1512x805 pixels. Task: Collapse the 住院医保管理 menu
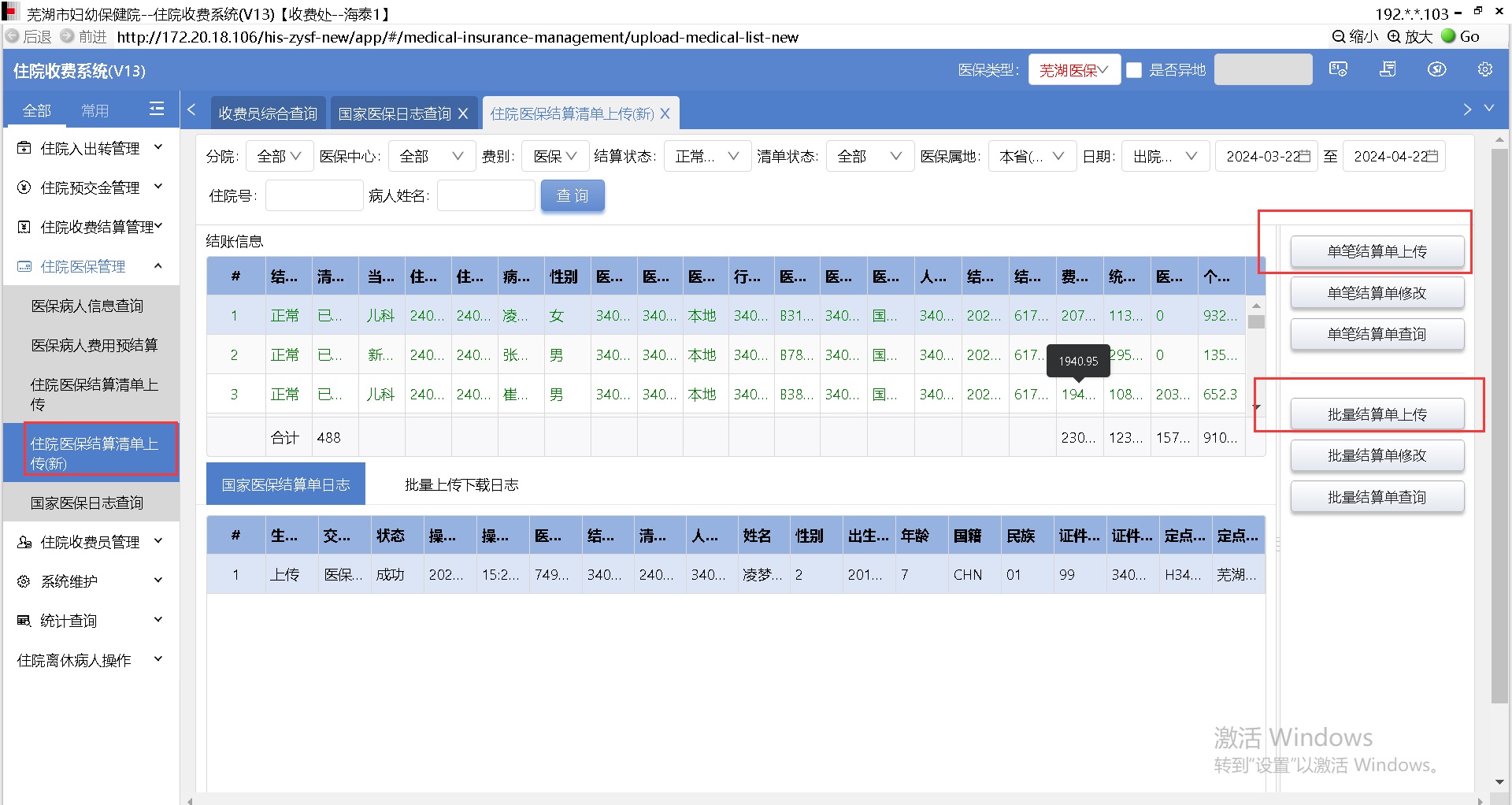click(91, 266)
